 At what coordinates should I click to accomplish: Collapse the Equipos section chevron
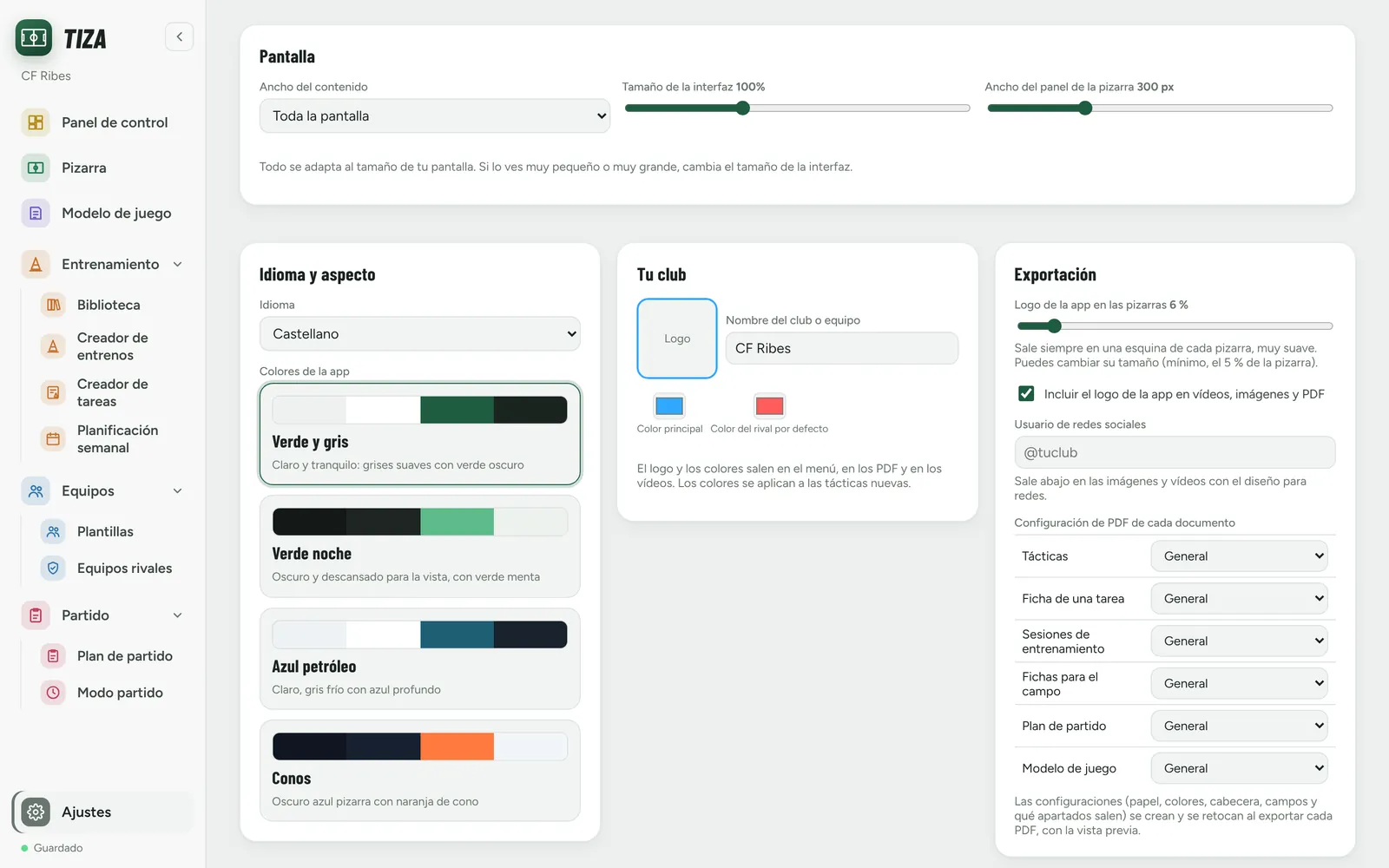coord(178,490)
